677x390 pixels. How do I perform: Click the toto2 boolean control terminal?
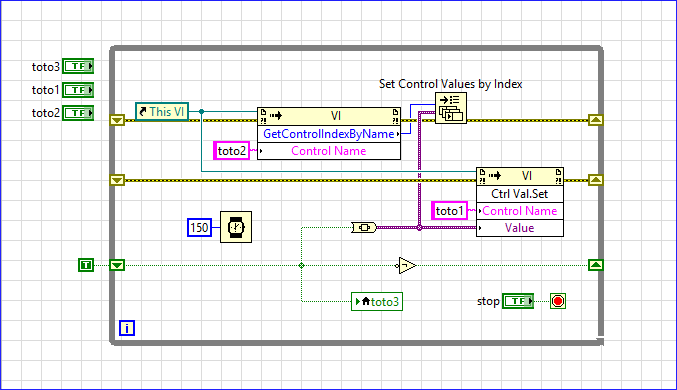click(x=78, y=113)
